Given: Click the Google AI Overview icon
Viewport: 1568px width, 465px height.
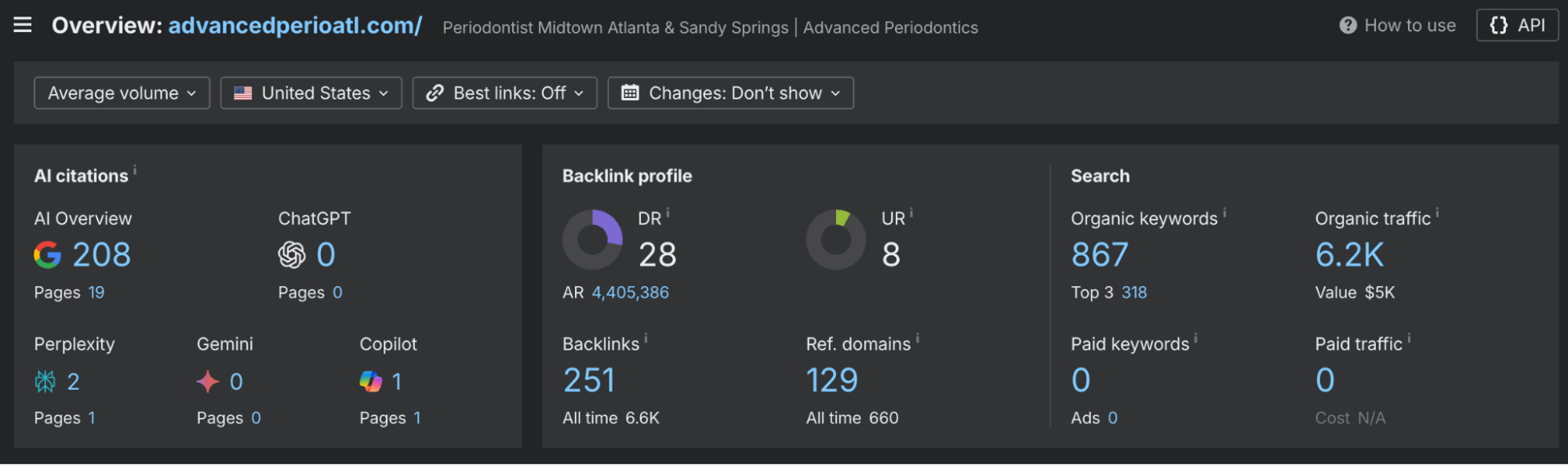Looking at the screenshot, I should point(48,255).
